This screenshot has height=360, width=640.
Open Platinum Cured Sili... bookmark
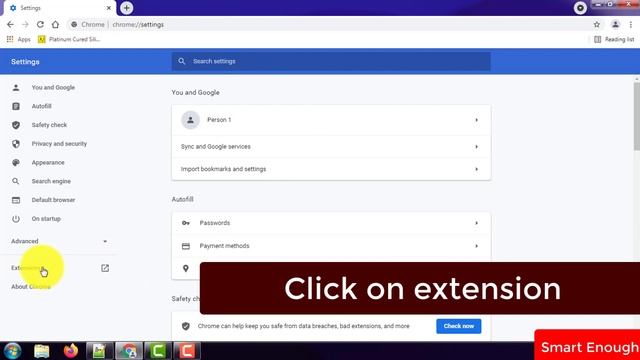[x=69, y=39]
